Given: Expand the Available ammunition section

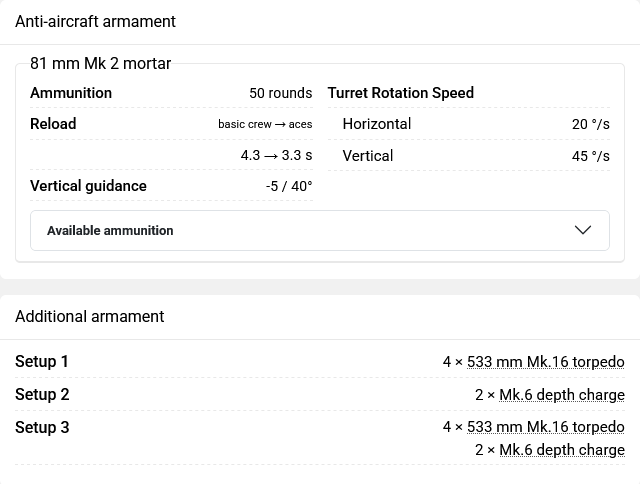Looking at the screenshot, I should [x=320, y=231].
